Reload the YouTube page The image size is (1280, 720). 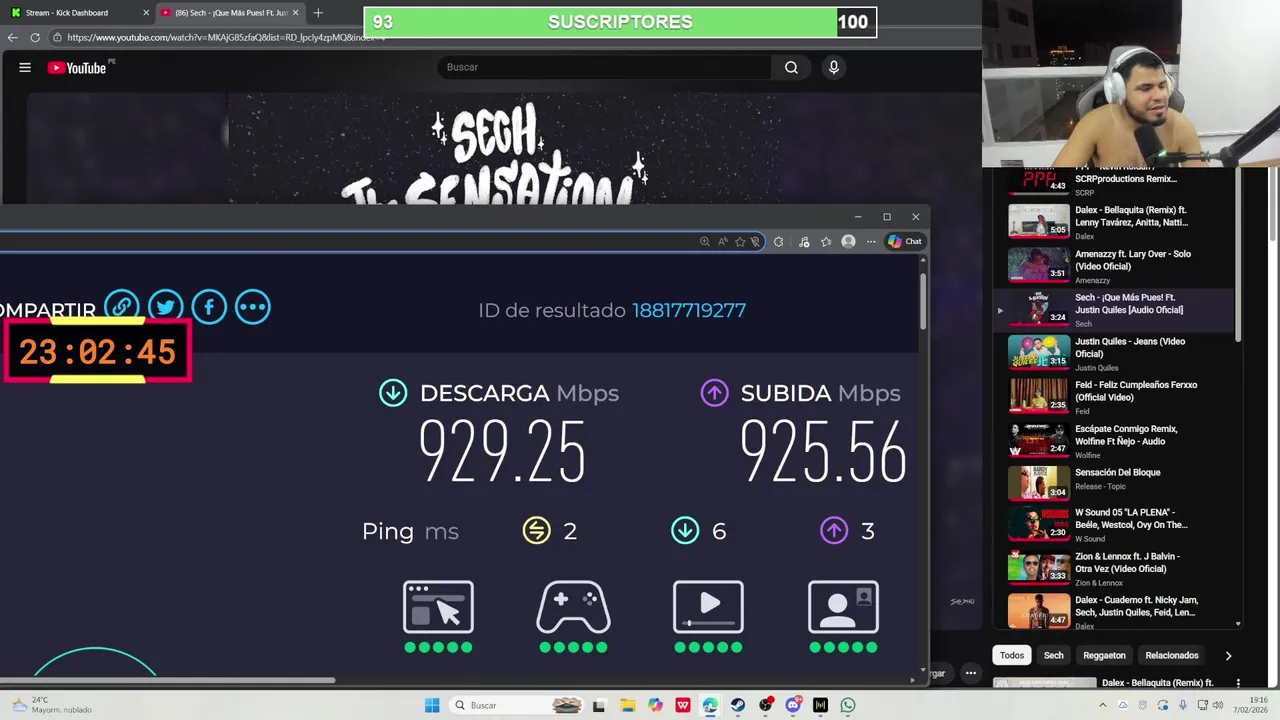pyautogui.click(x=35, y=37)
